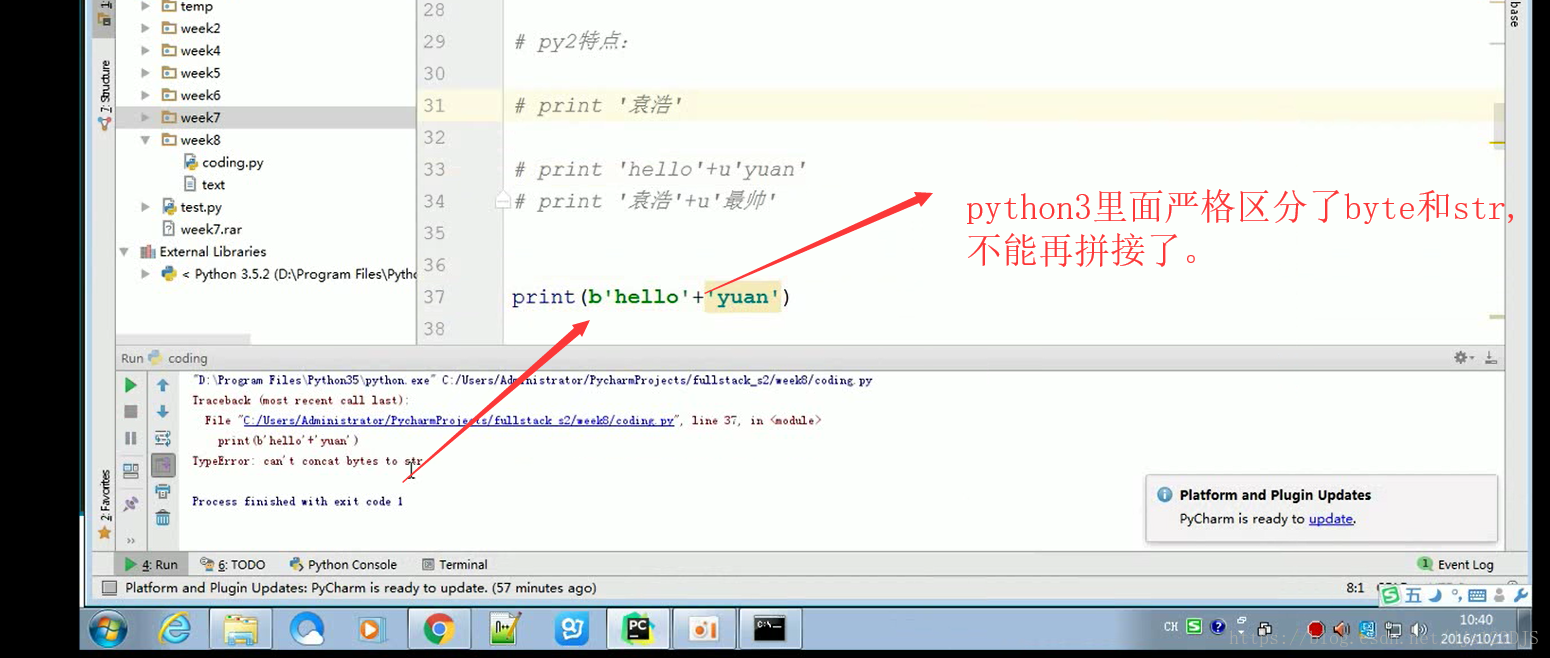The height and width of the screenshot is (658, 1550).
Task: Click red stop recording tray icon
Action: tap(1316, 629)
